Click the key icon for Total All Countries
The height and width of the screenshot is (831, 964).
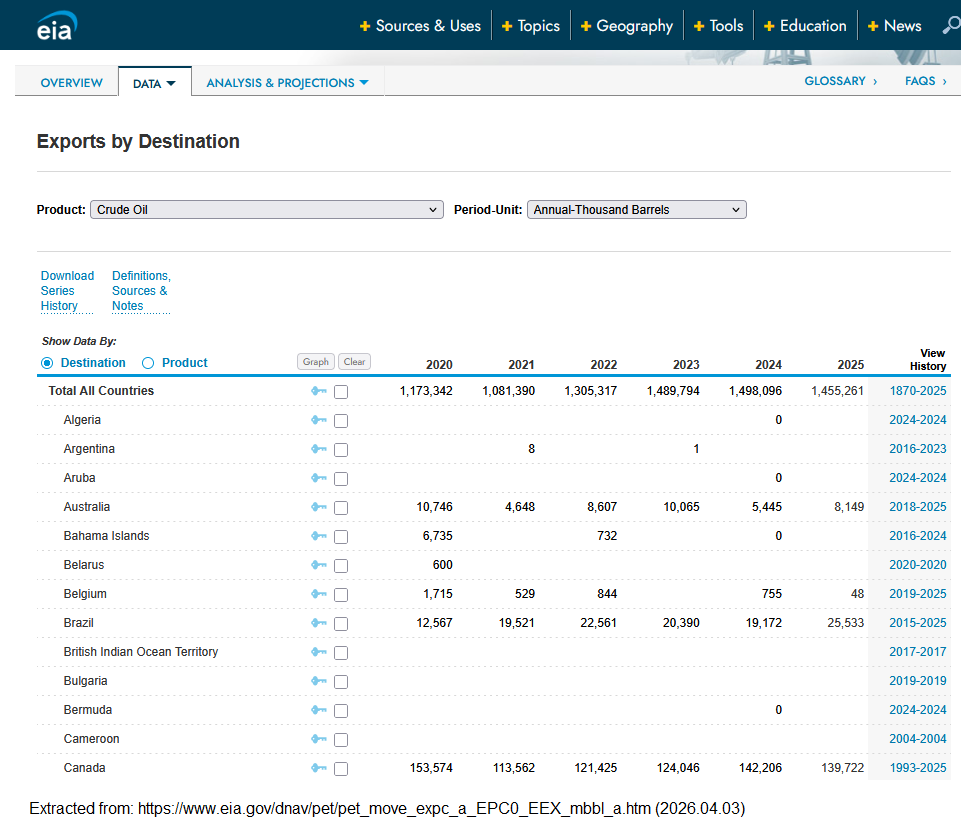319,392
